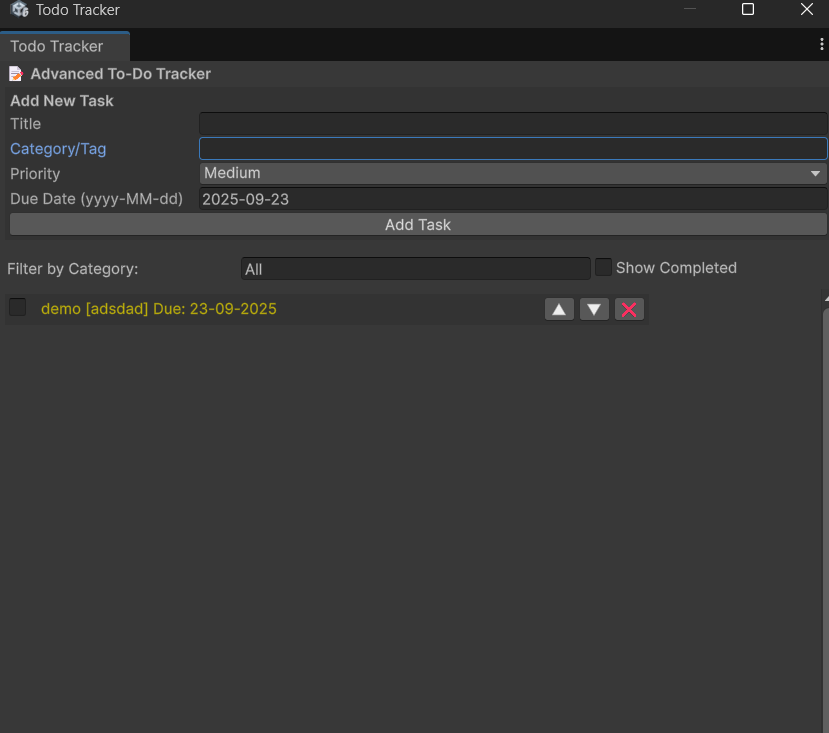
Task: Move the demo task up
Action: (559, 309)
